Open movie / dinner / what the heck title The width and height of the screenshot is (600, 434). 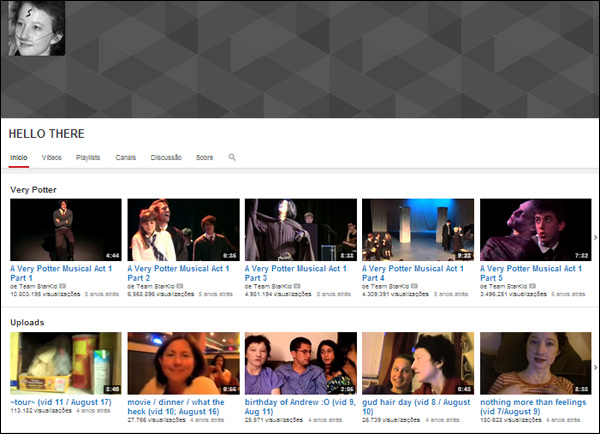point(176,407)
